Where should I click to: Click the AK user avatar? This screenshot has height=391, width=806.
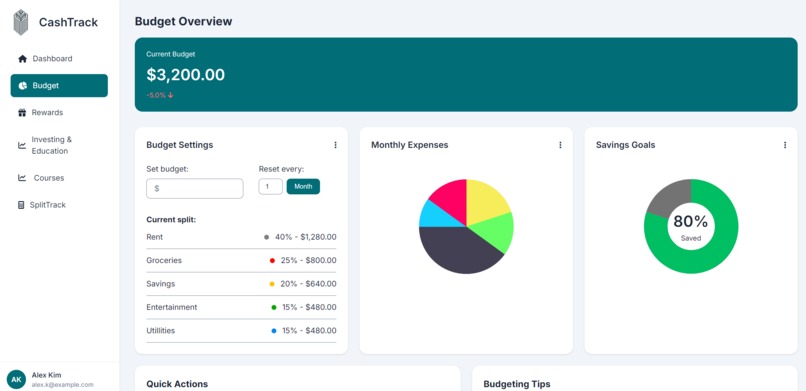pos(16,379)
